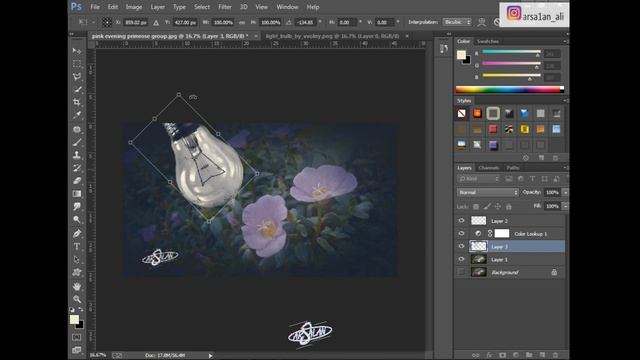
Task: Select the custom Shape tool
Action: (x=76, y=272)
